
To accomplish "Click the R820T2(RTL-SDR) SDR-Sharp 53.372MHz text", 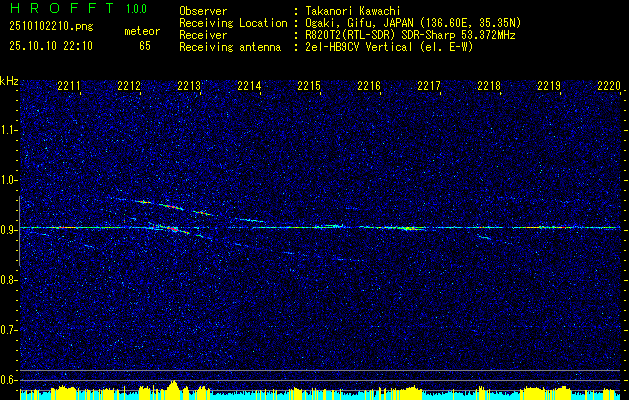I will 410,35.
